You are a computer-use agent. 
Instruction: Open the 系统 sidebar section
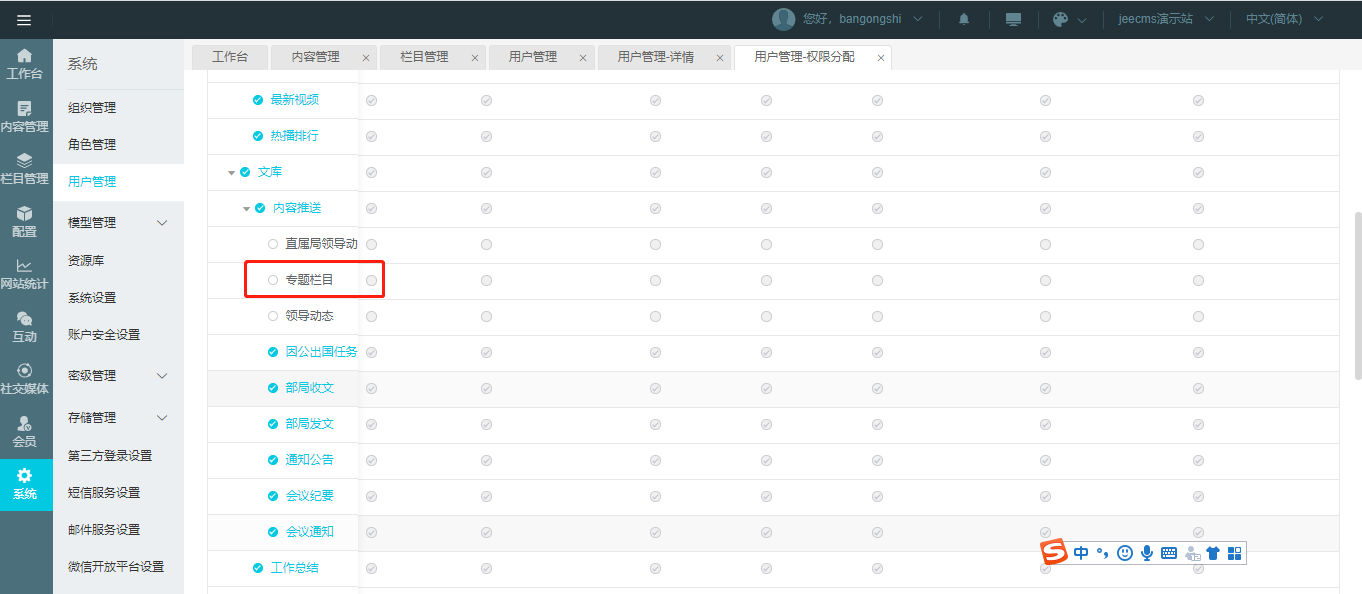coord(25,484)
